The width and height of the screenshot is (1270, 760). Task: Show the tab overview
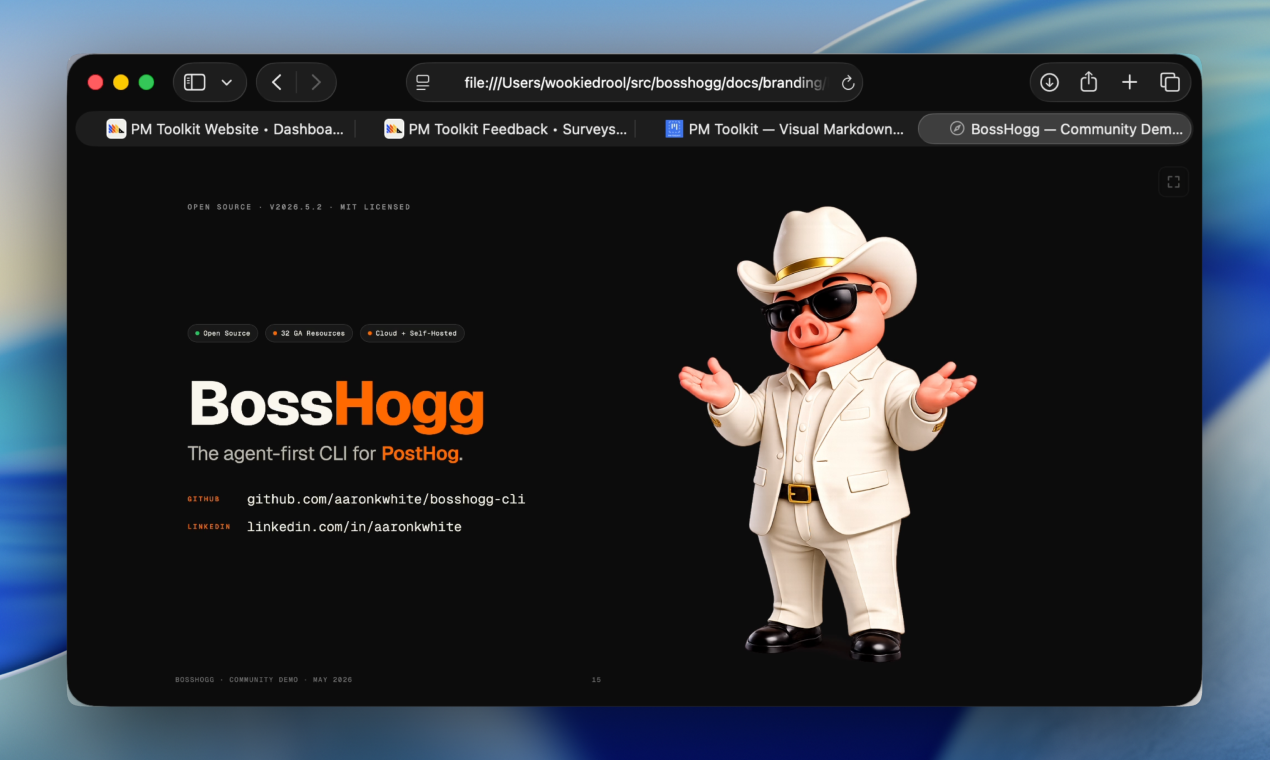tap(1169, 82)
